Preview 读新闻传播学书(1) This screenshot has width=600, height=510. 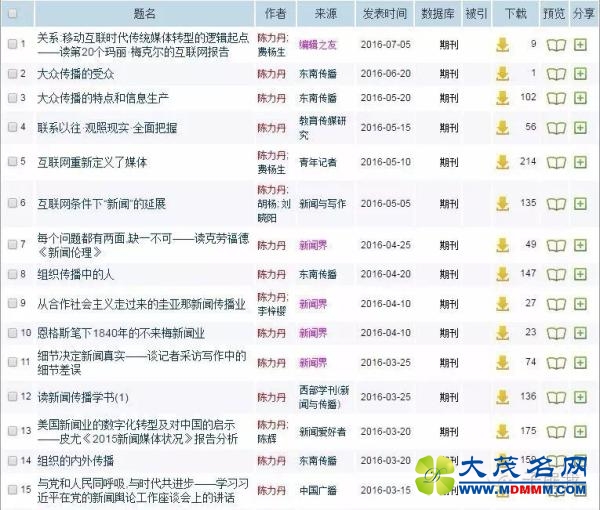[x=556, y=397]
